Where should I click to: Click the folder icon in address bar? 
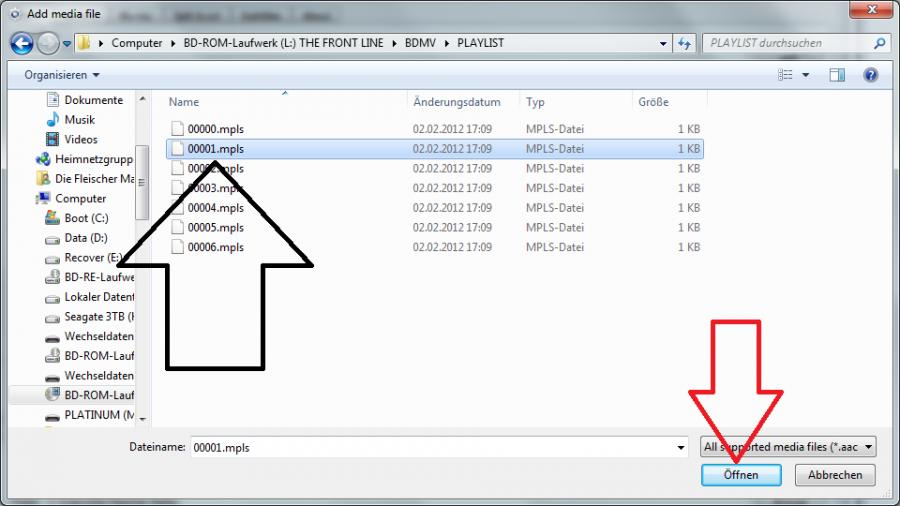click(84, 43)
